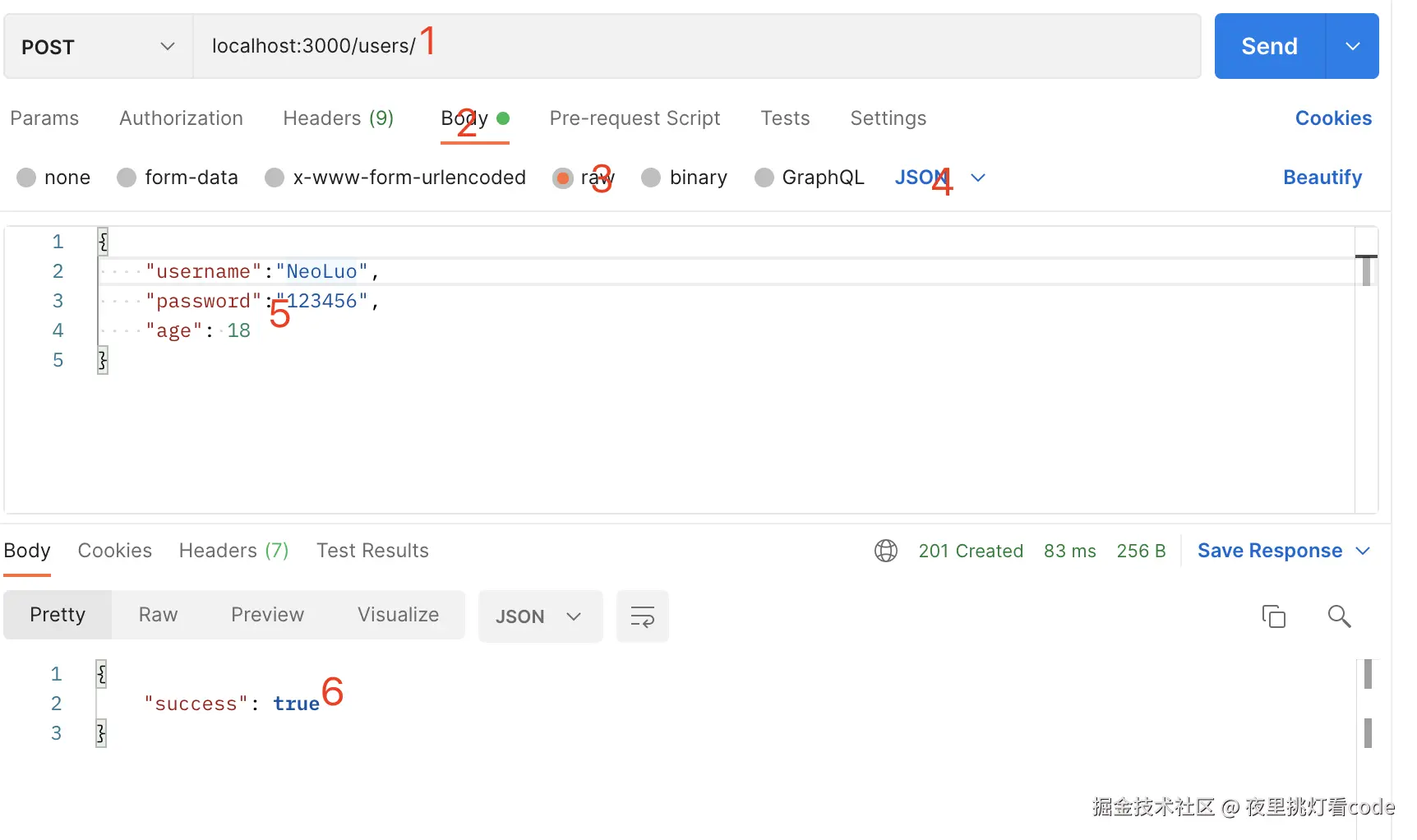Screen dimensions: 1417x840
Task: Open the response Test Results tab
Action: (372, 551)
